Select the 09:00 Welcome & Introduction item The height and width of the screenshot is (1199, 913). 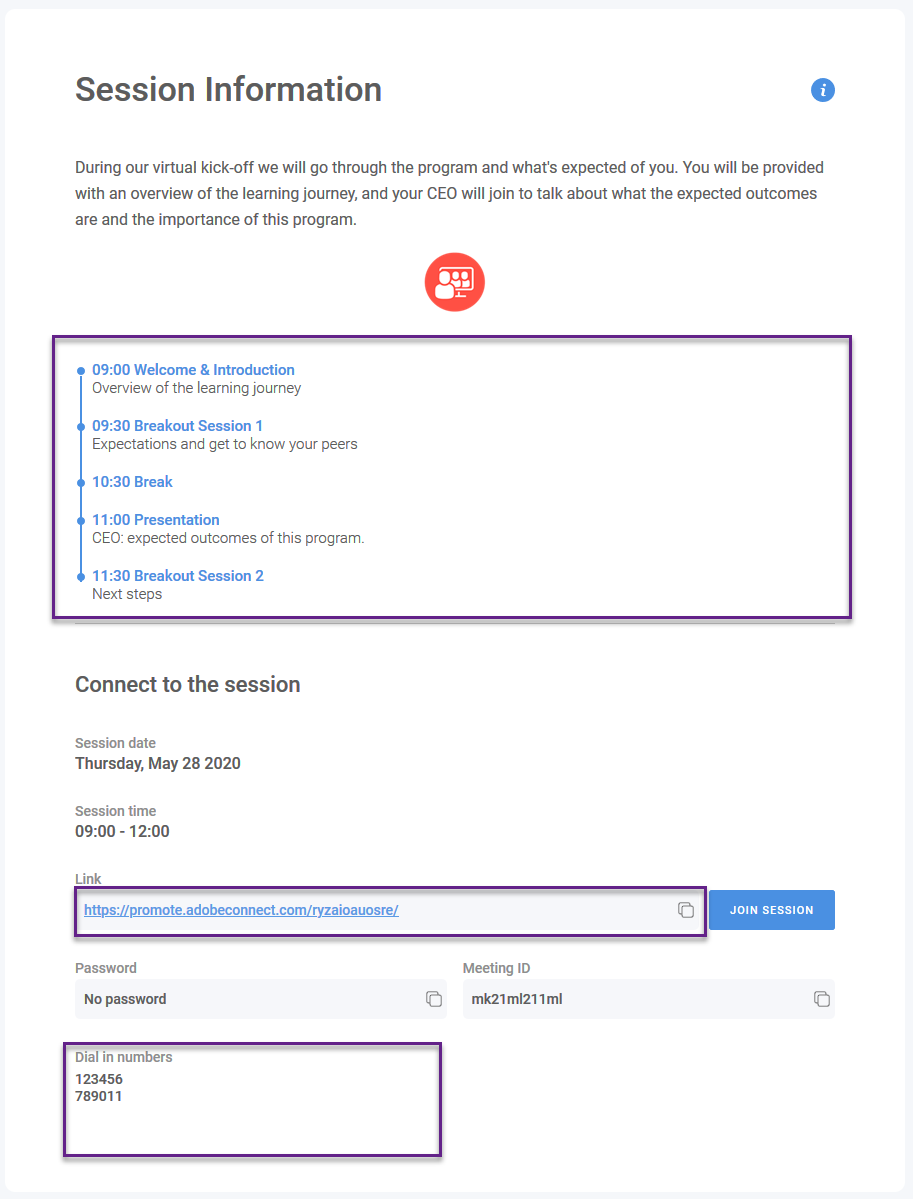[x=193, y=370]
